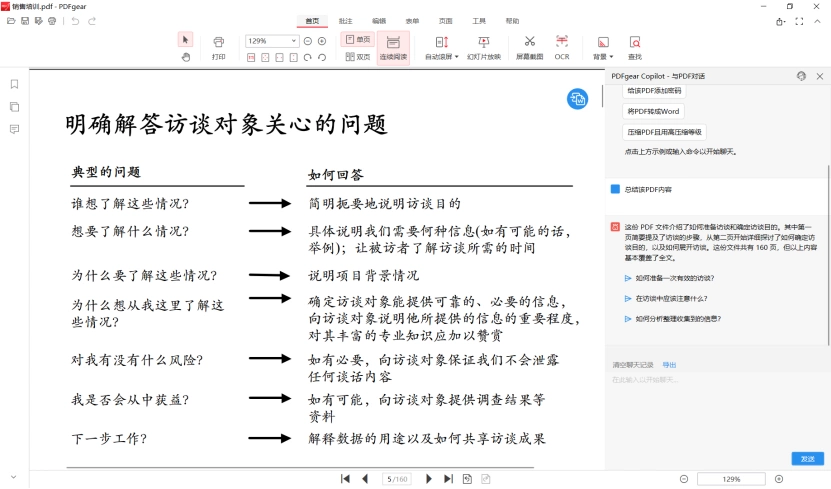Click the fit height icon

(294, 57)
